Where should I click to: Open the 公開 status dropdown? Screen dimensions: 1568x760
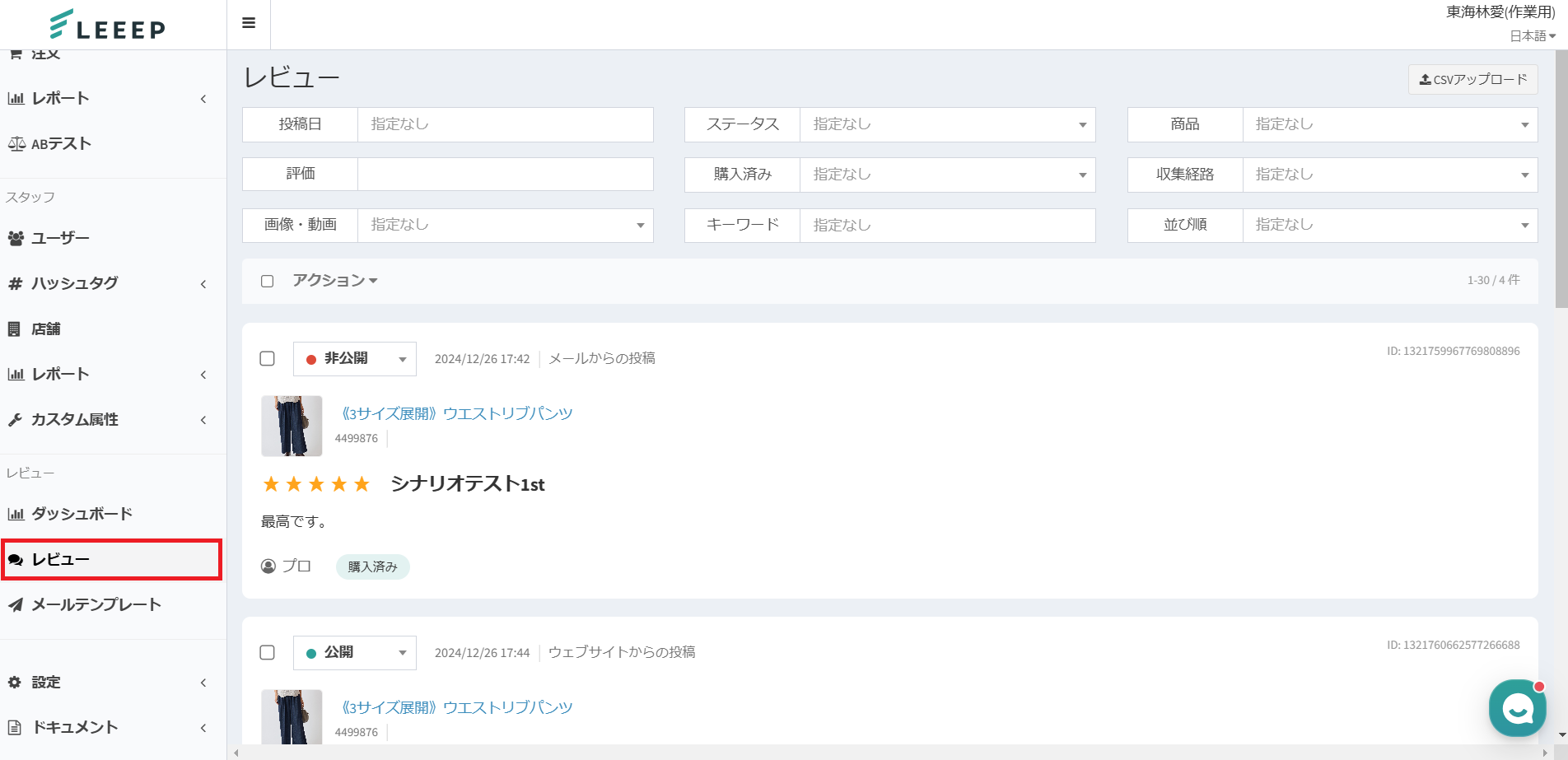pos(355,653)
